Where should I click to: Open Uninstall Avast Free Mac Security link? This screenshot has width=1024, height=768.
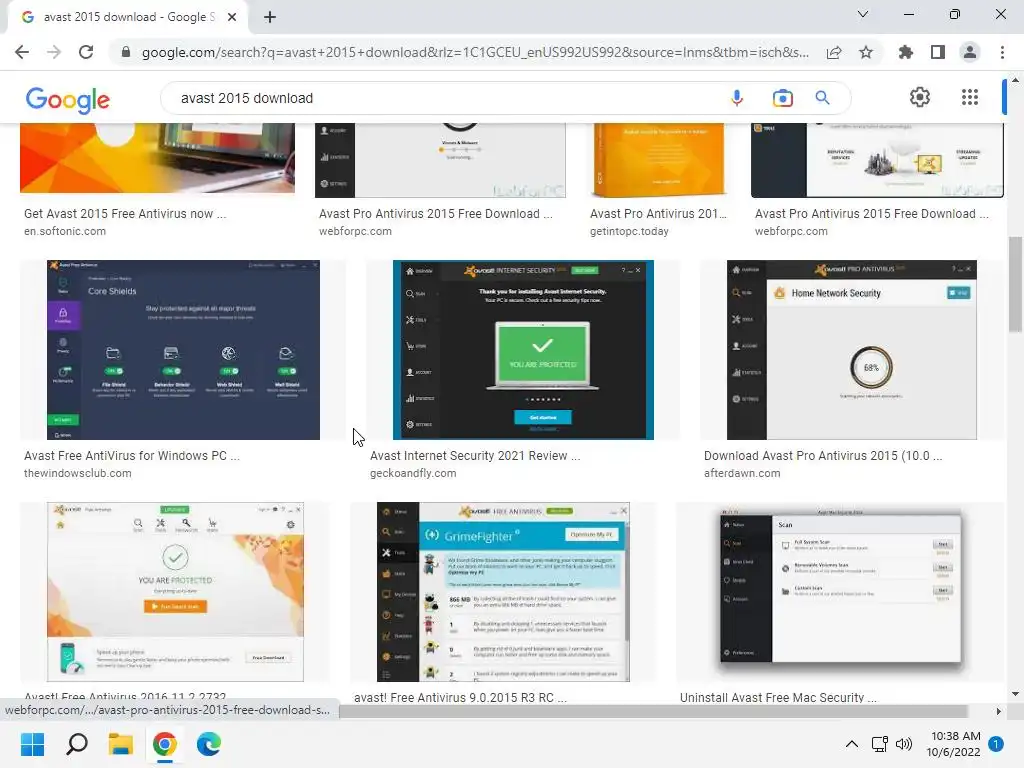pyautogui.click(x=778, y=697)
